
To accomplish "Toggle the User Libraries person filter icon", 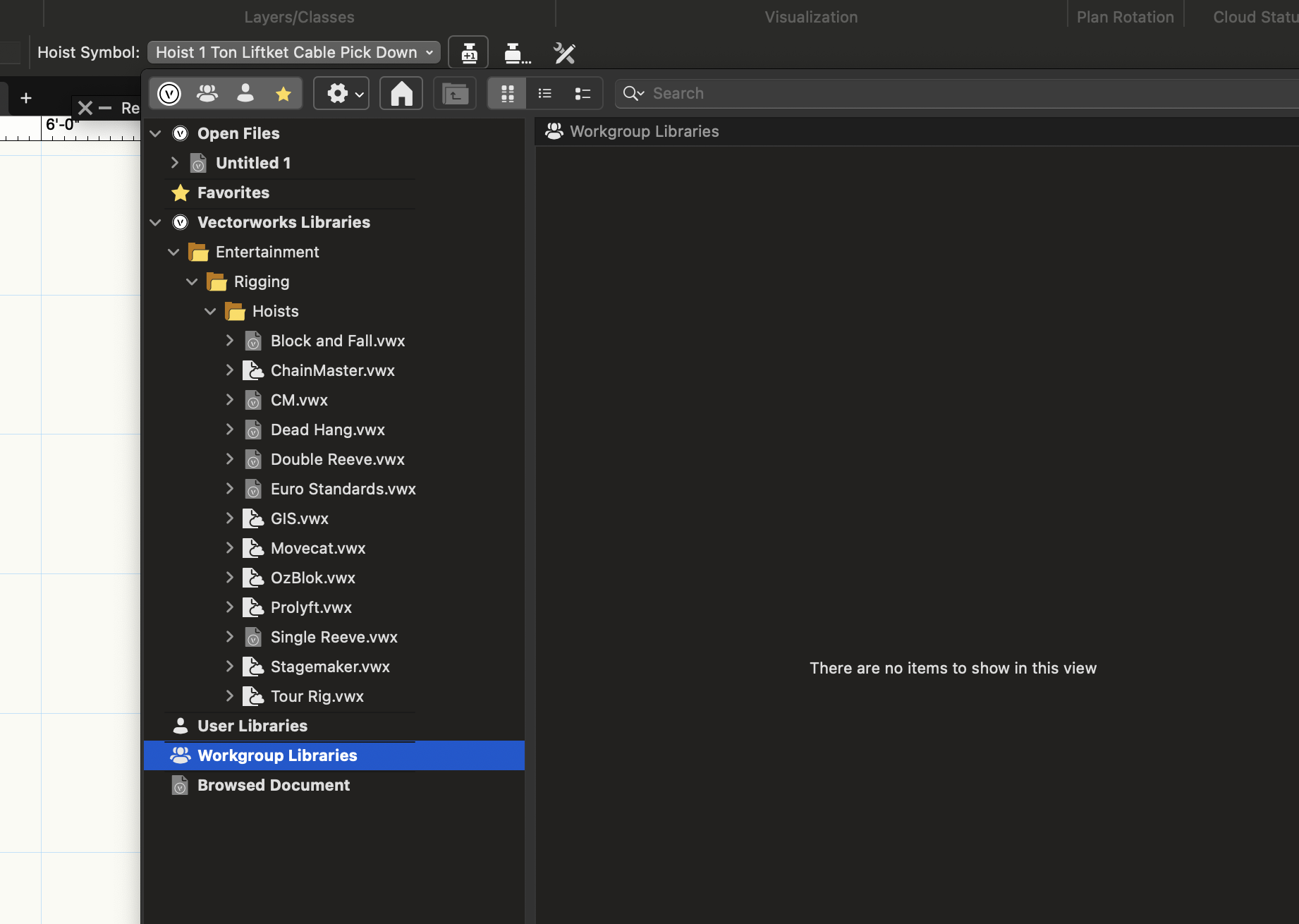I will pos(245,92).
